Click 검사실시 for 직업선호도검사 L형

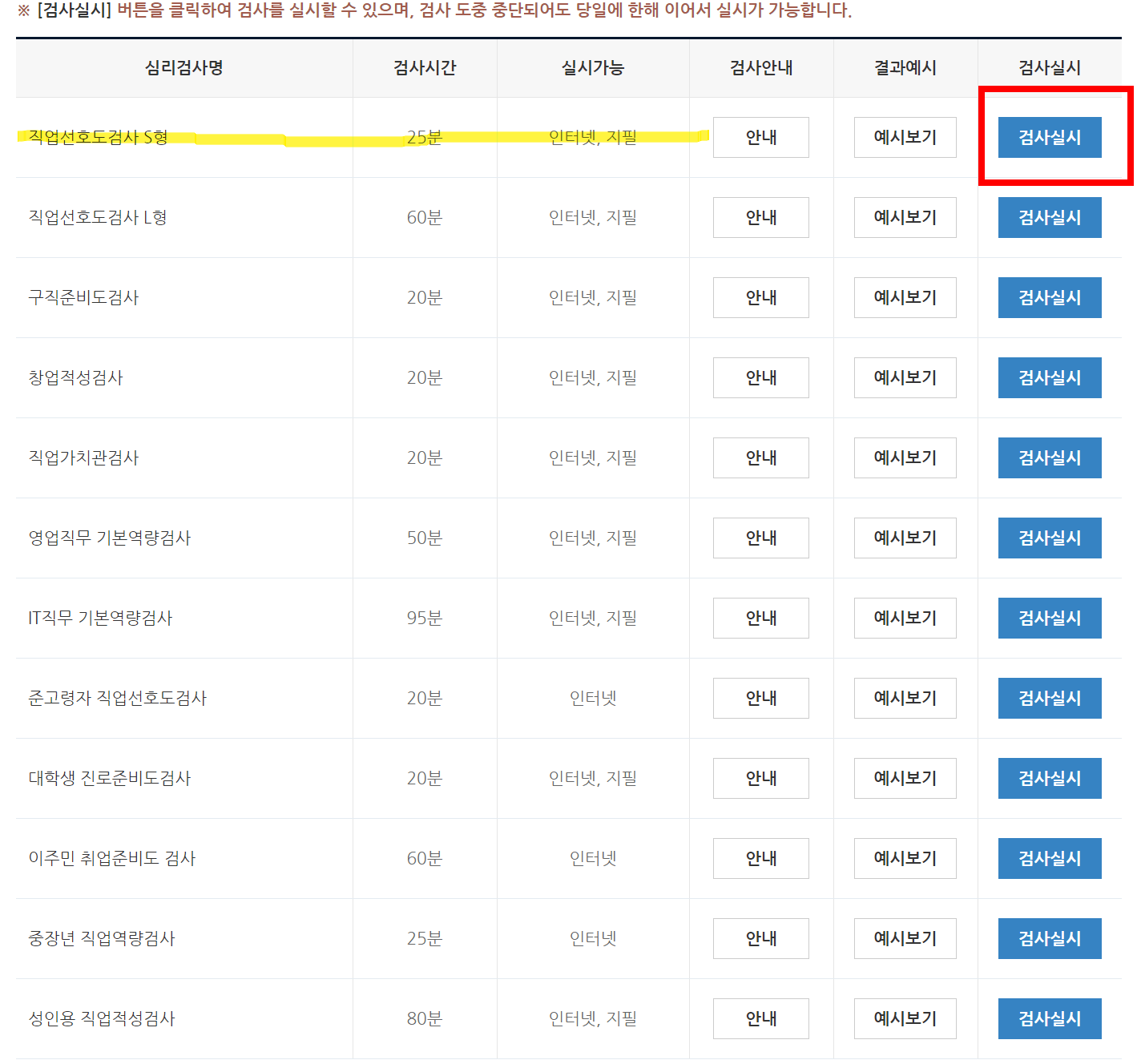pos(1049,217)
